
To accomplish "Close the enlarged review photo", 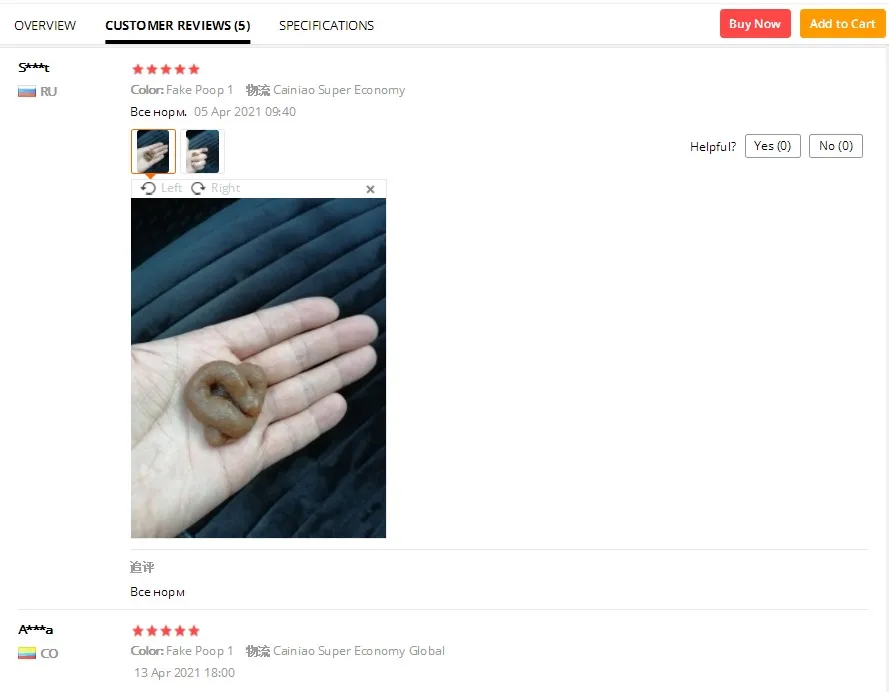I will click(x=370, y=189).
